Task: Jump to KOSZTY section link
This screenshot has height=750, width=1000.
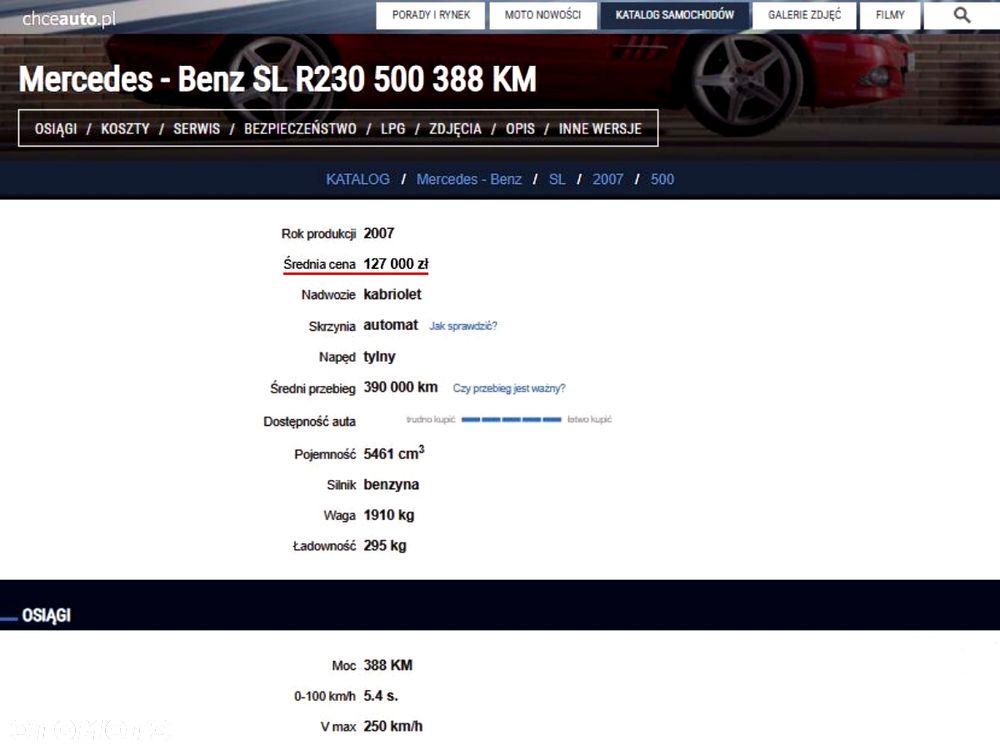Action: [x=125, y=129]
